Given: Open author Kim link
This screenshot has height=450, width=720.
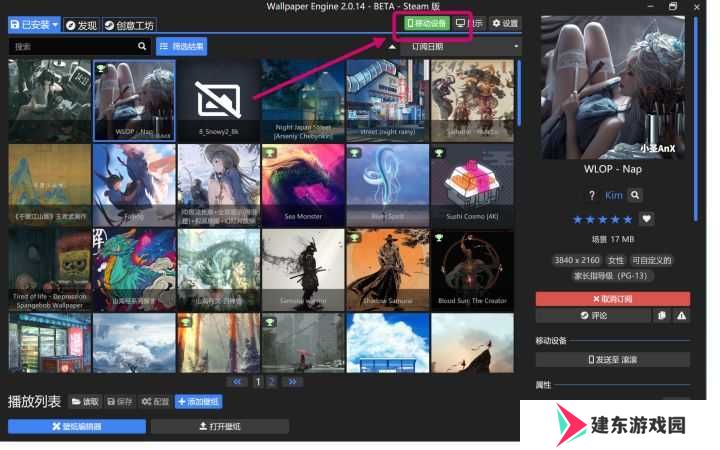Looking at the screenshot, I should click(x=613, y=196).
